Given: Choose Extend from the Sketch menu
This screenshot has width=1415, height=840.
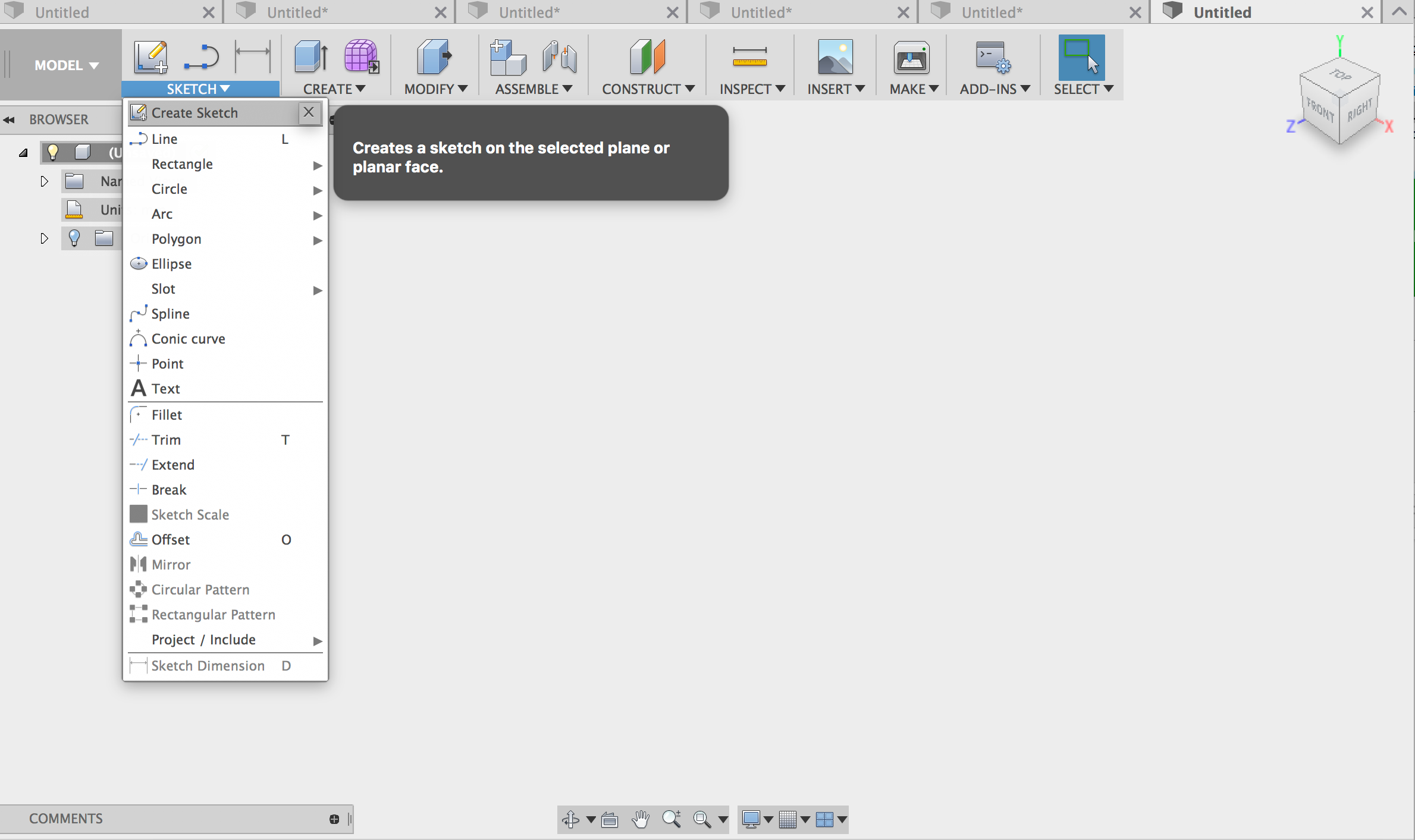Looking at the screenshot, I should tap(225, 465).
